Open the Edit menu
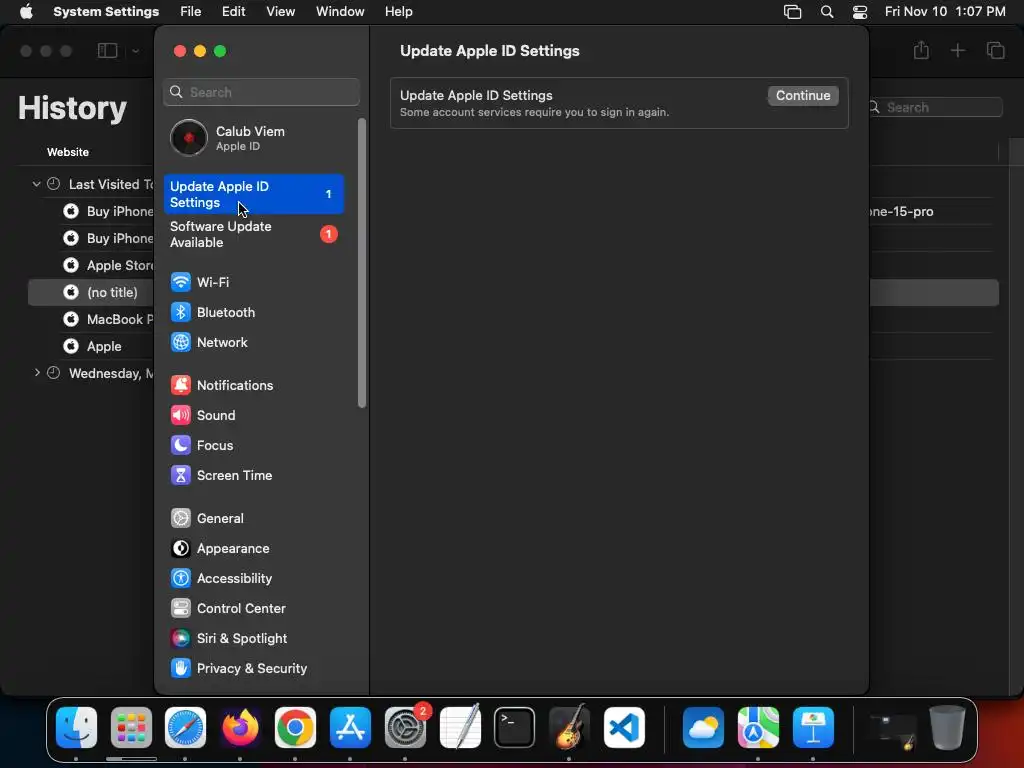 [x=233, y=12]
